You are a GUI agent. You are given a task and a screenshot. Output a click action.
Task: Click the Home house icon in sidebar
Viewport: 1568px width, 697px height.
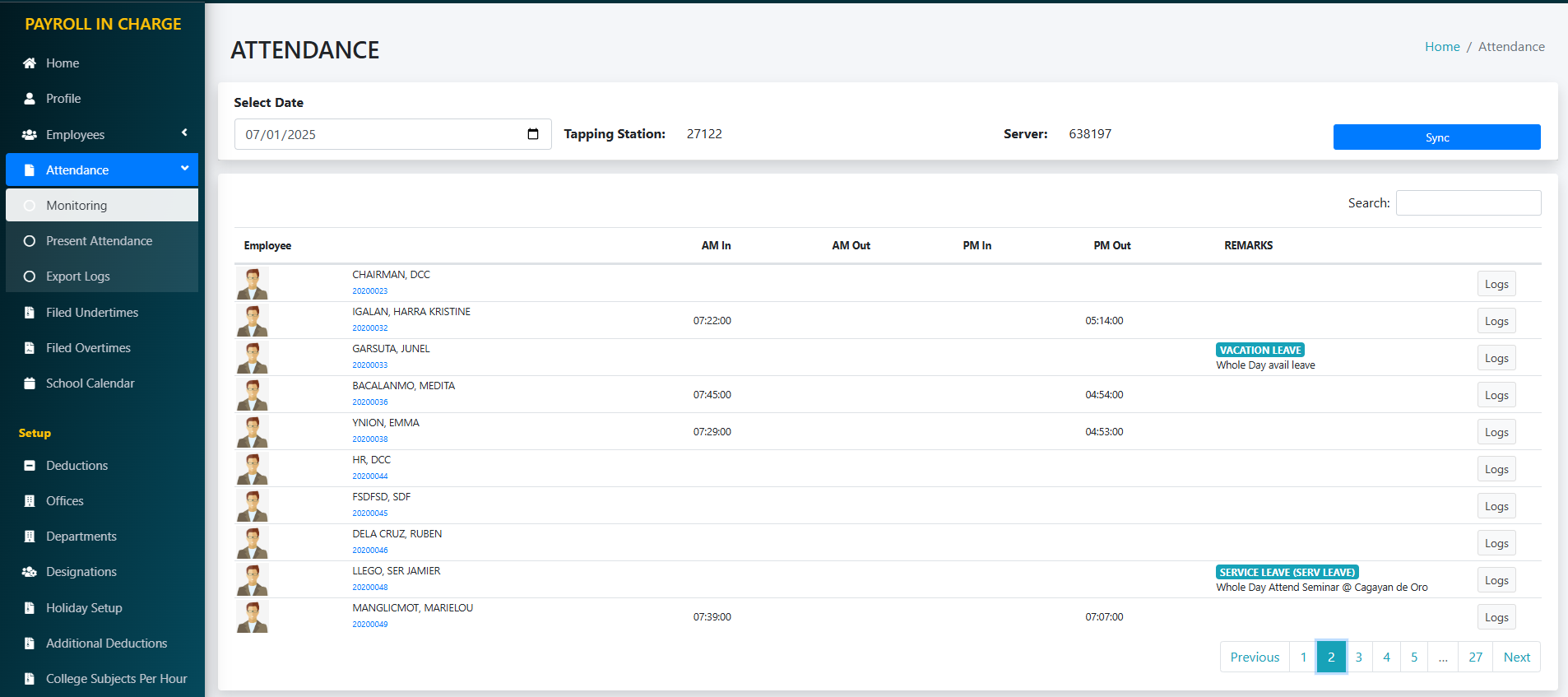[30, 63]
